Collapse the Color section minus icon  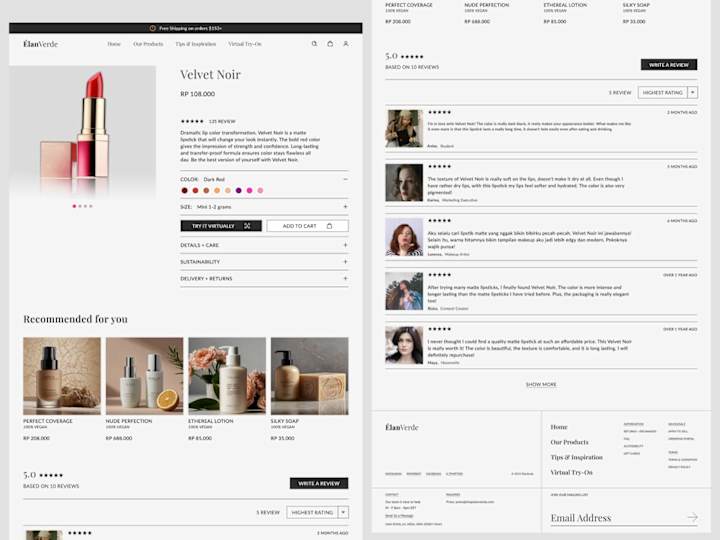[345, 179]
